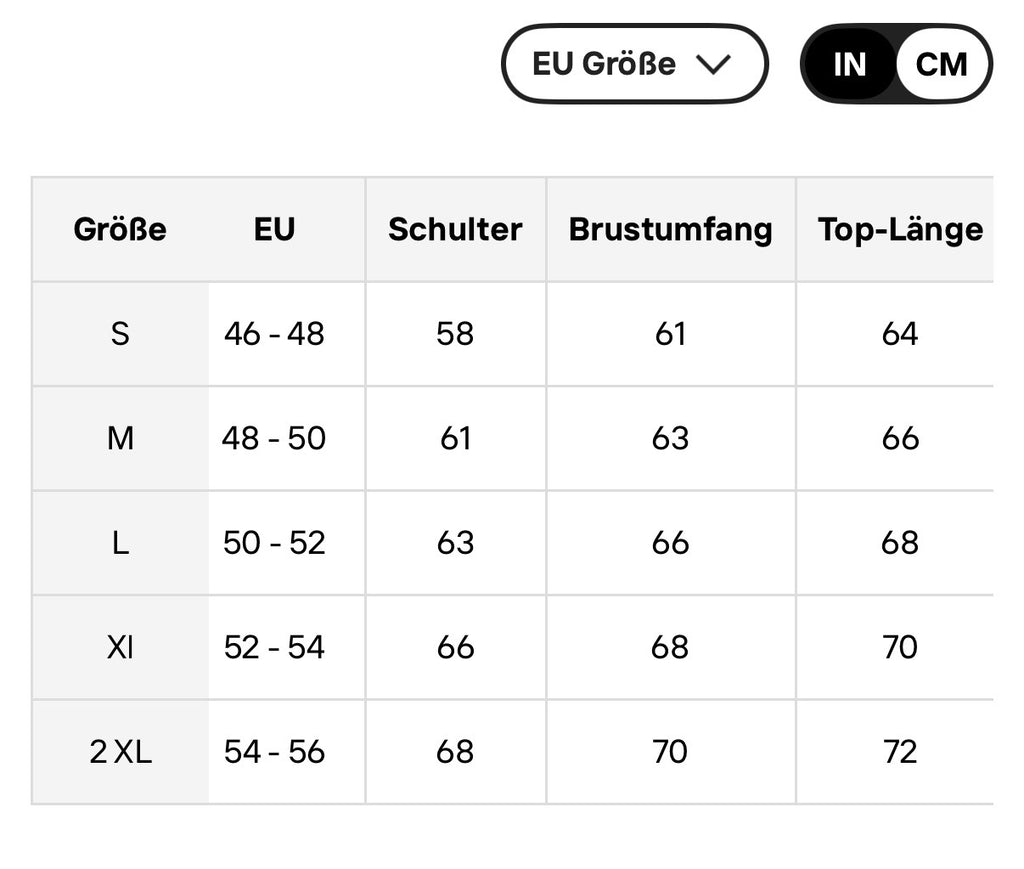Click EU range 46 - 48 cell
This screenshot has height=869, width=1024.
[274, 334]
